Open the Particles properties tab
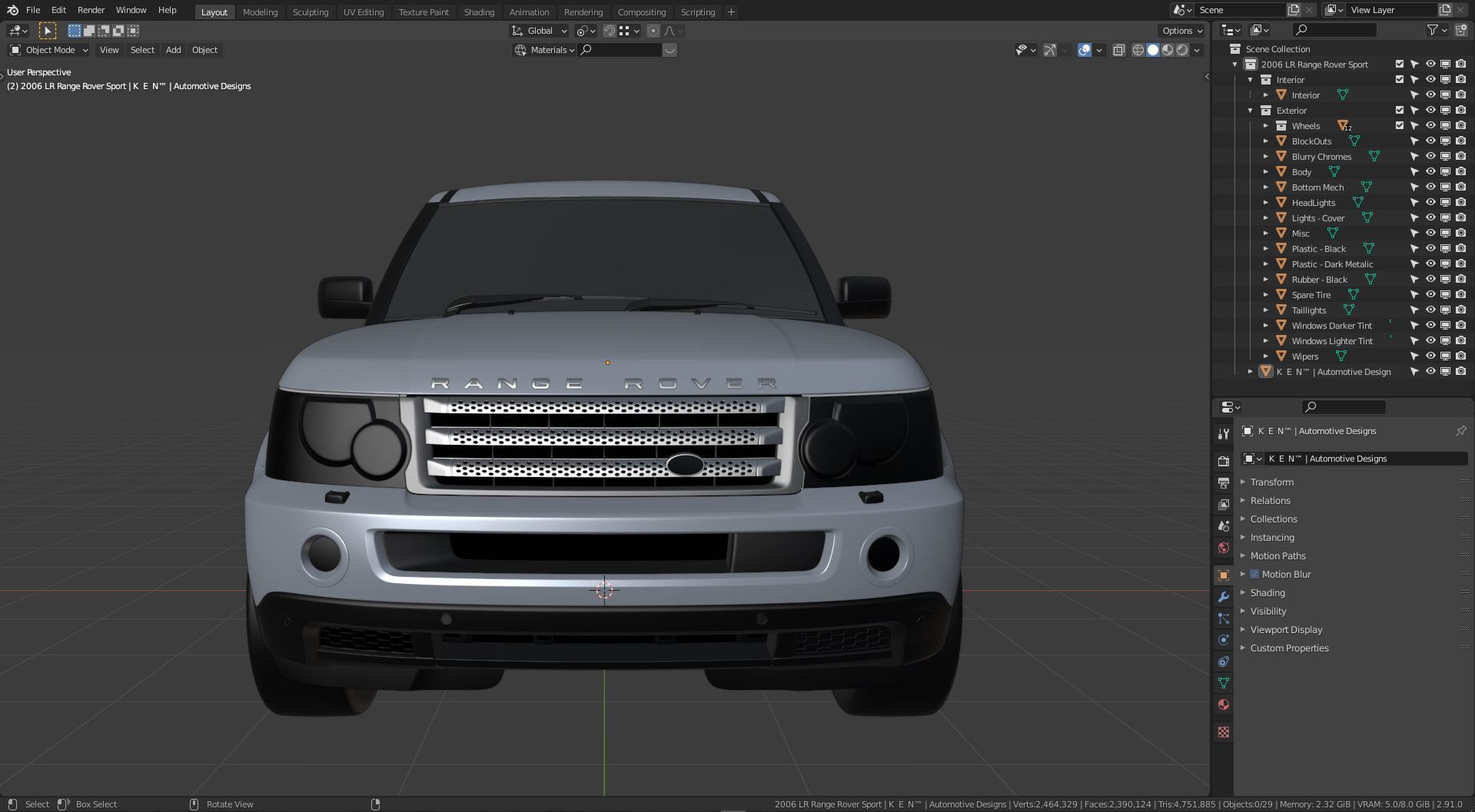 tap(1224, 618)
